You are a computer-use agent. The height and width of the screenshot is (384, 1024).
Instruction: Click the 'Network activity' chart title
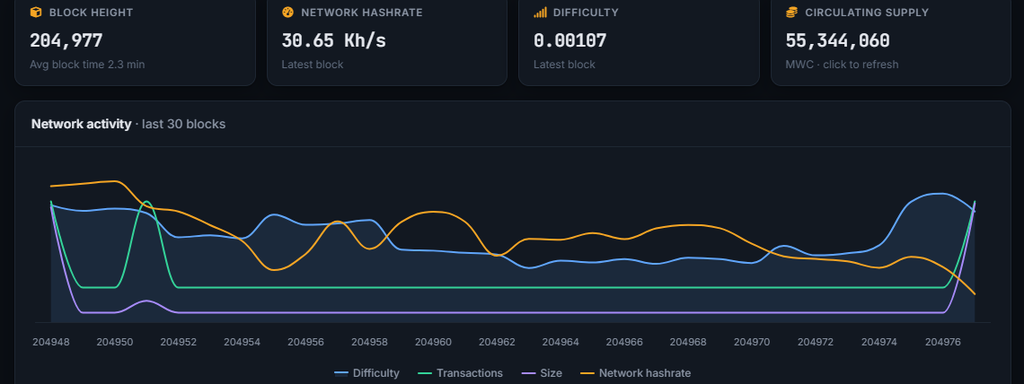coord(81,124)
